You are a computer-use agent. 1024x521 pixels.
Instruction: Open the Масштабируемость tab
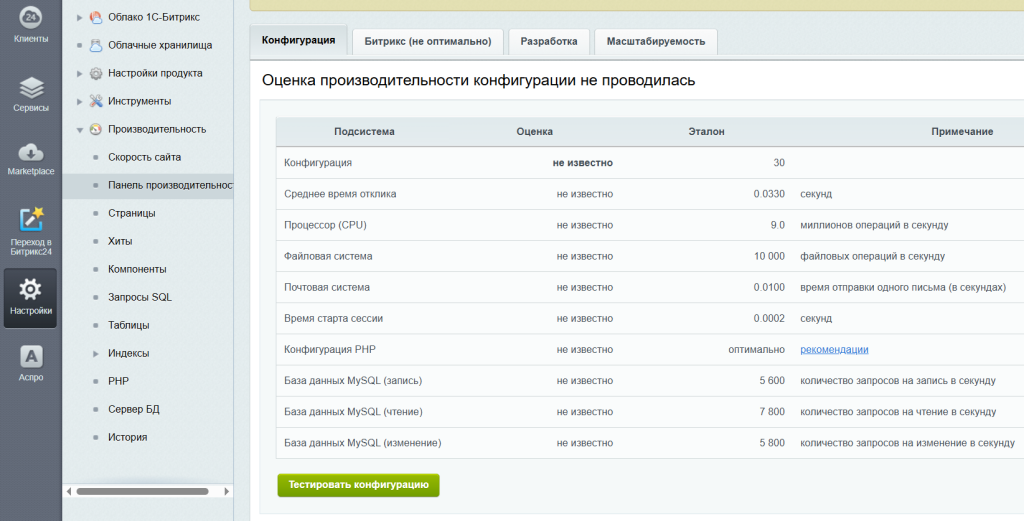pos(655,41)
